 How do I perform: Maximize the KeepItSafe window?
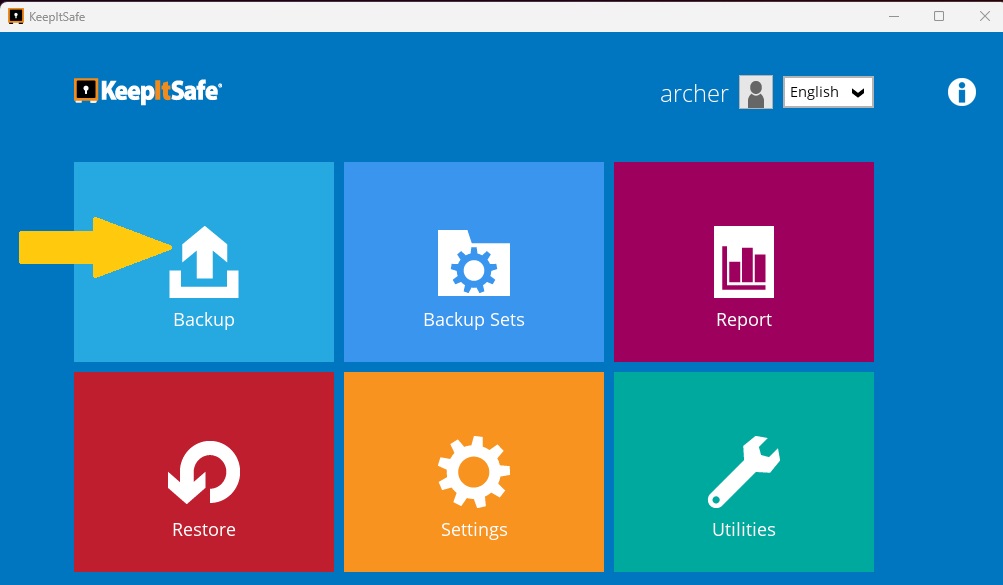939,16
